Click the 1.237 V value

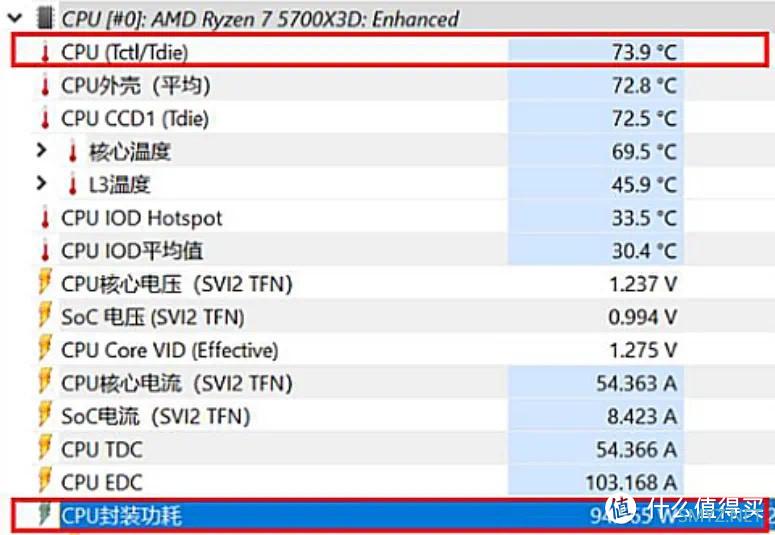click(643, 284)
